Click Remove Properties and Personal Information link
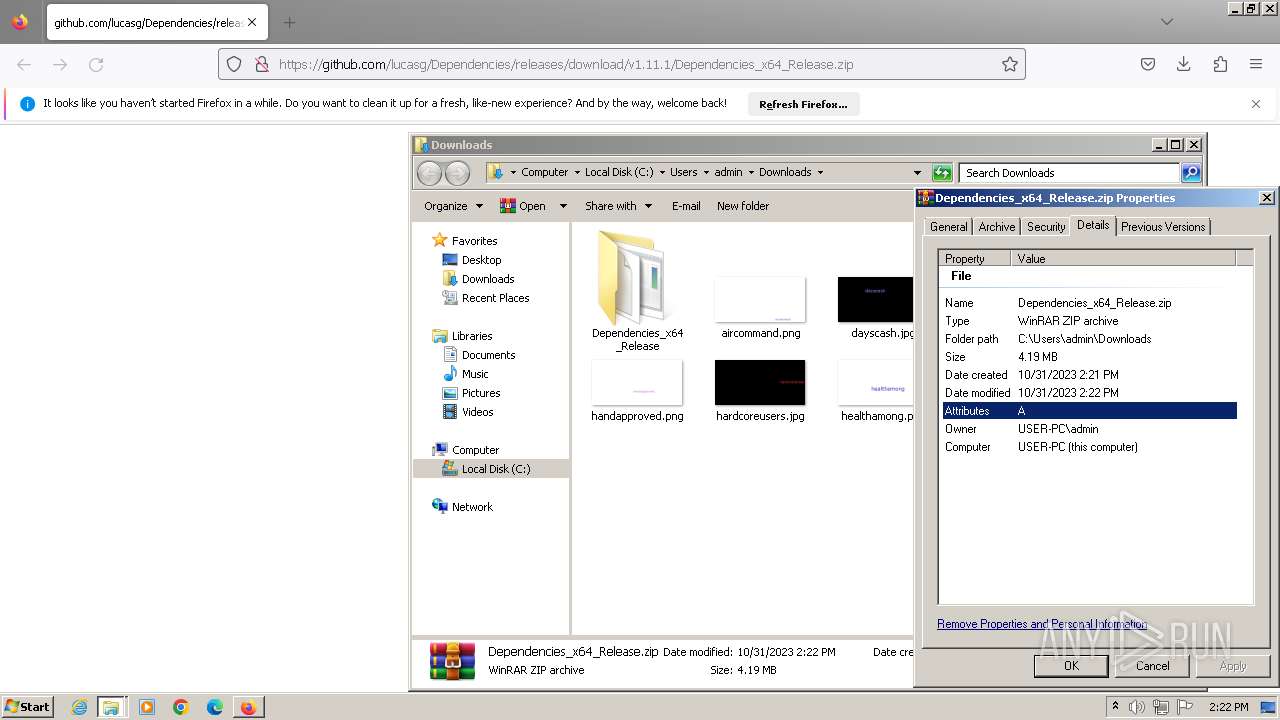The image size is (1280, 720). coord(1042,624)
